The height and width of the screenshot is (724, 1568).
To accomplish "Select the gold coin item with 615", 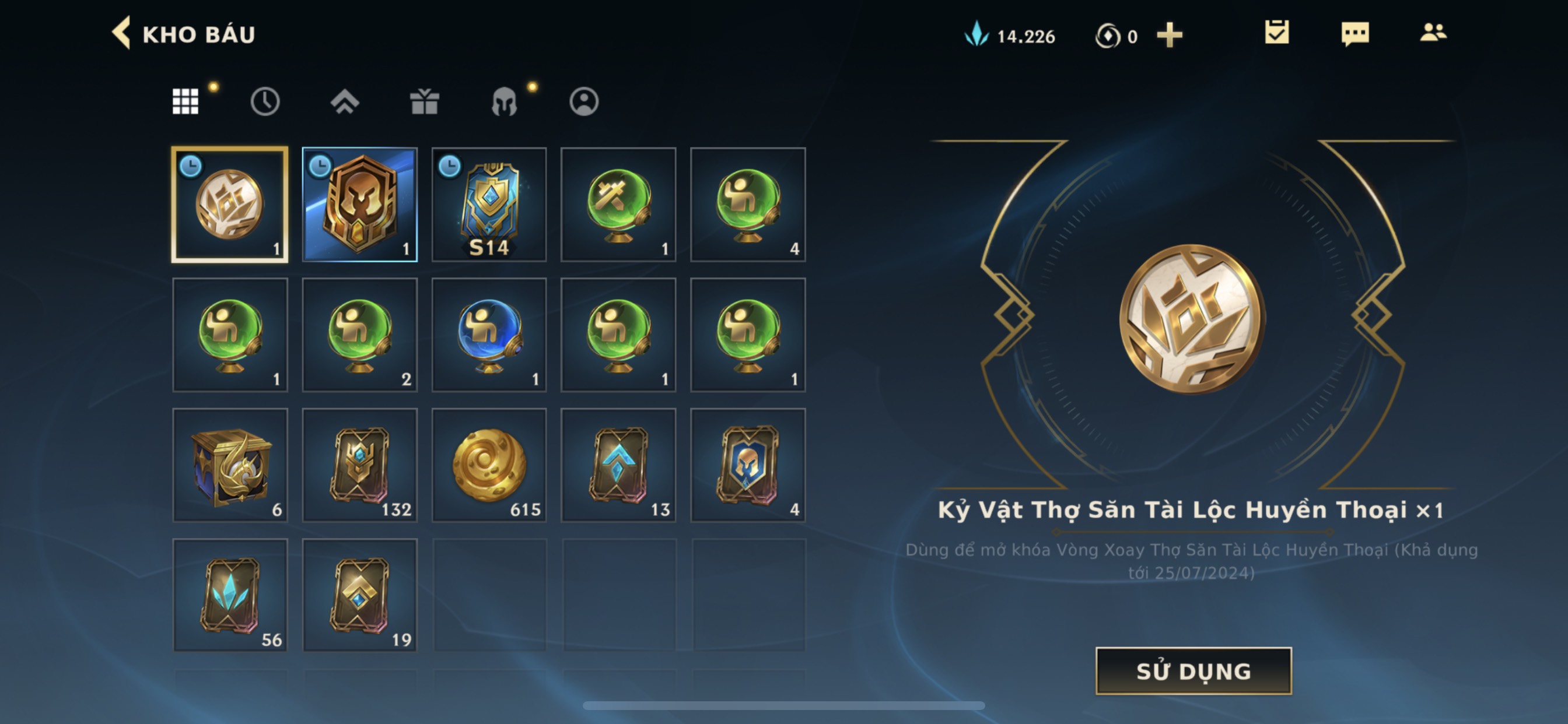I will tap(489, 465).
